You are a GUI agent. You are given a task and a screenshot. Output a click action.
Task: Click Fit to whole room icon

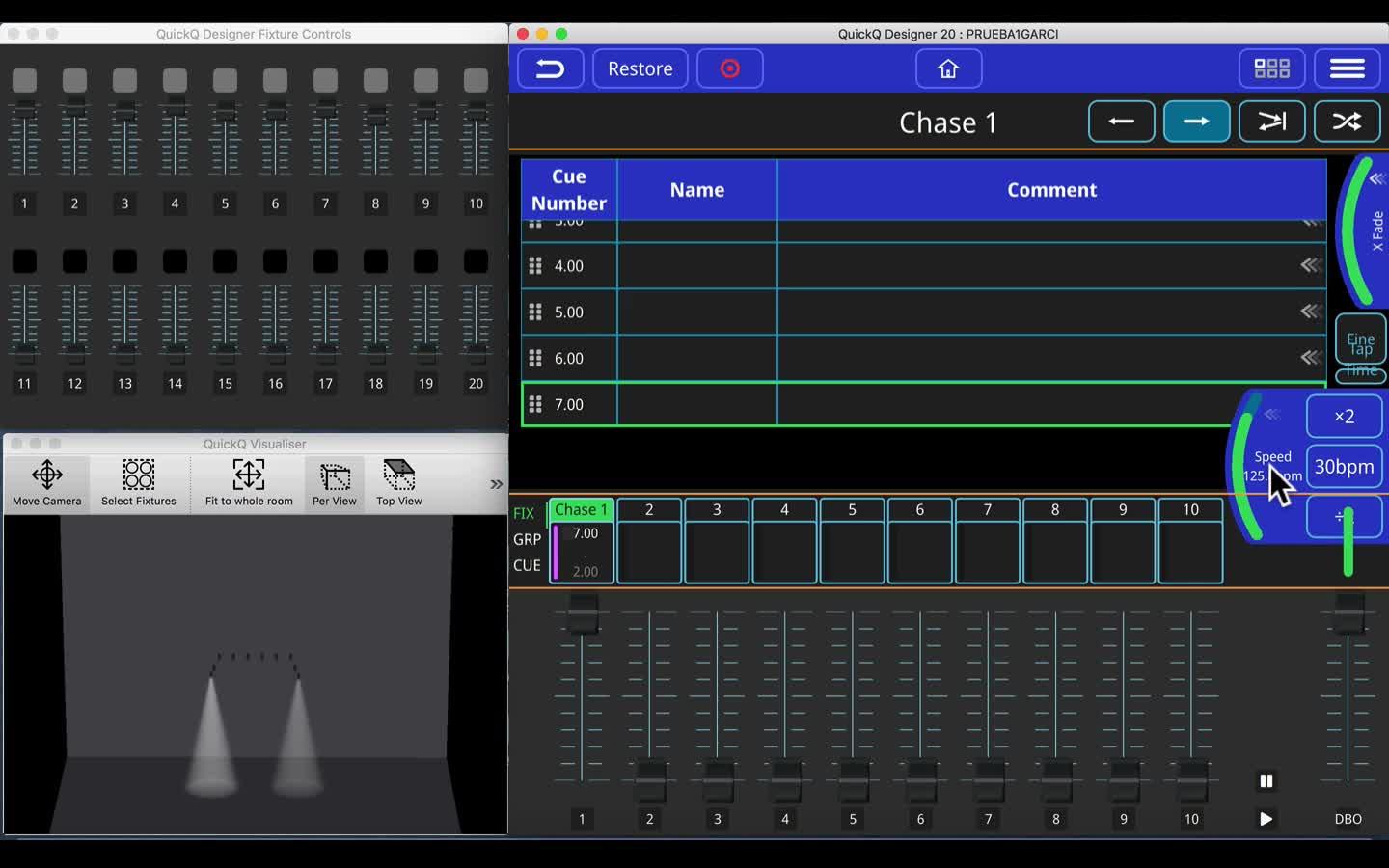point(249,482)
